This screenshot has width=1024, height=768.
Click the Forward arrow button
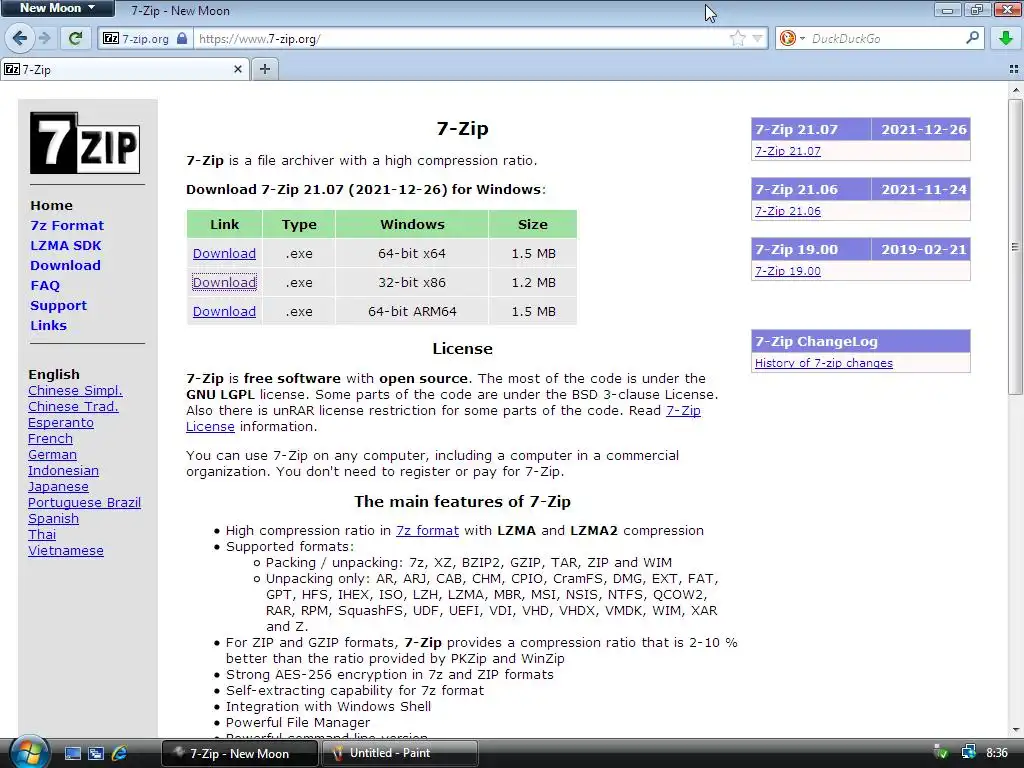(45, 39)
